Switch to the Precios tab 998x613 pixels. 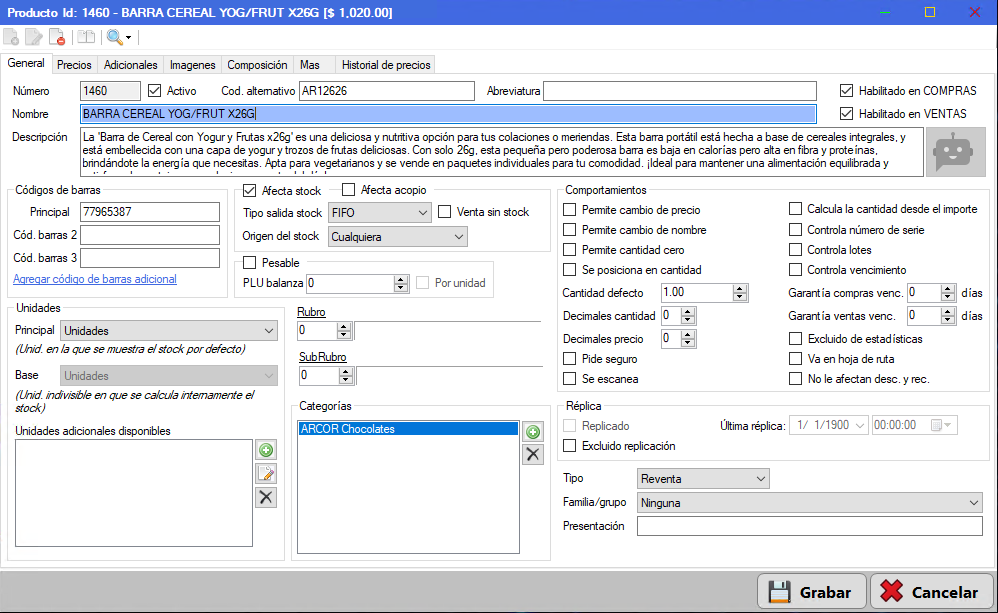tap(74, 65)
